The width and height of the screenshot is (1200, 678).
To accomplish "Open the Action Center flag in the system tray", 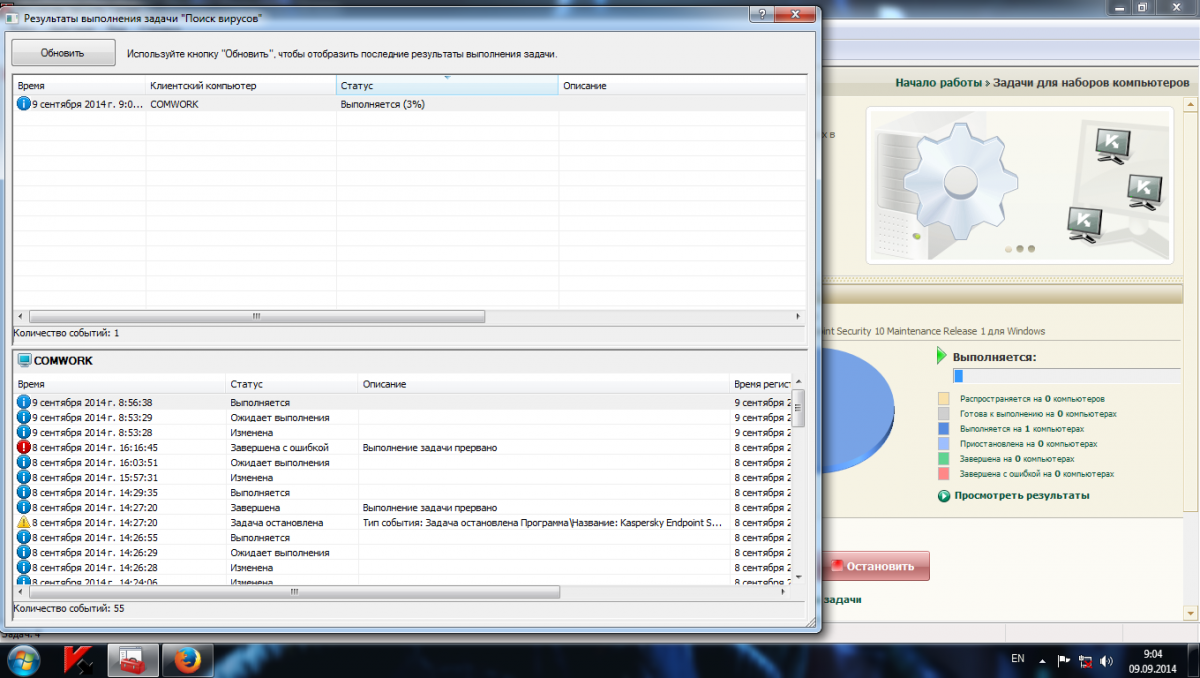I will [1066, 661].
